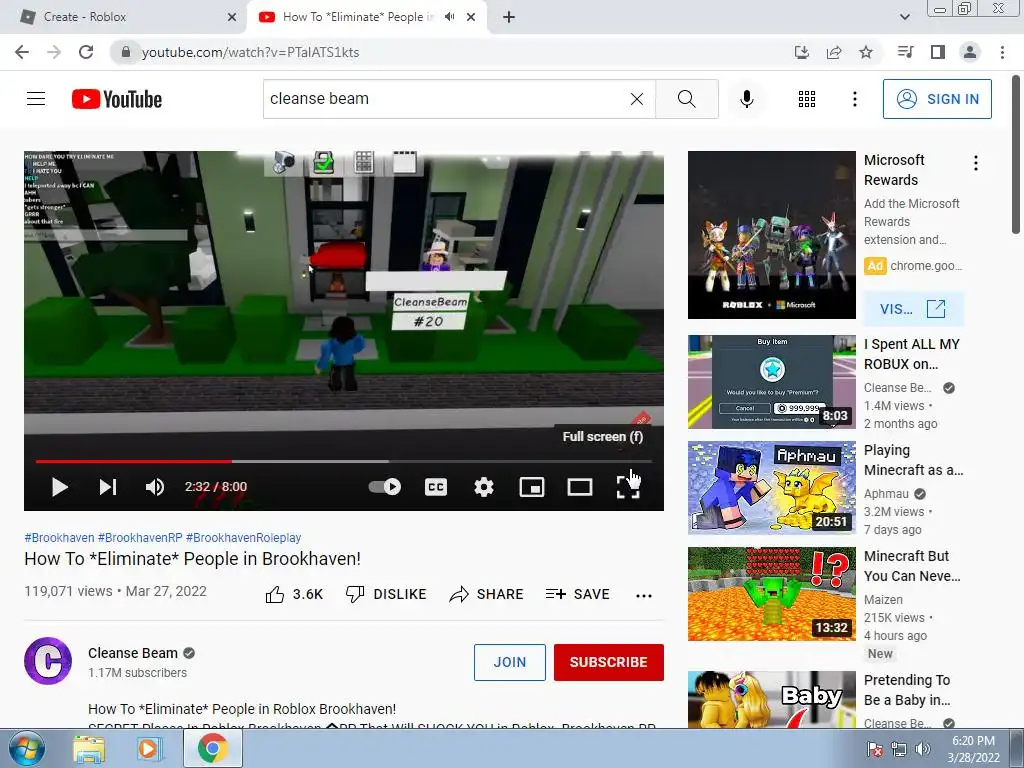1024x768 pixels.
Task: Open Cleanse Beam channel name link
Action: [133, 653]
